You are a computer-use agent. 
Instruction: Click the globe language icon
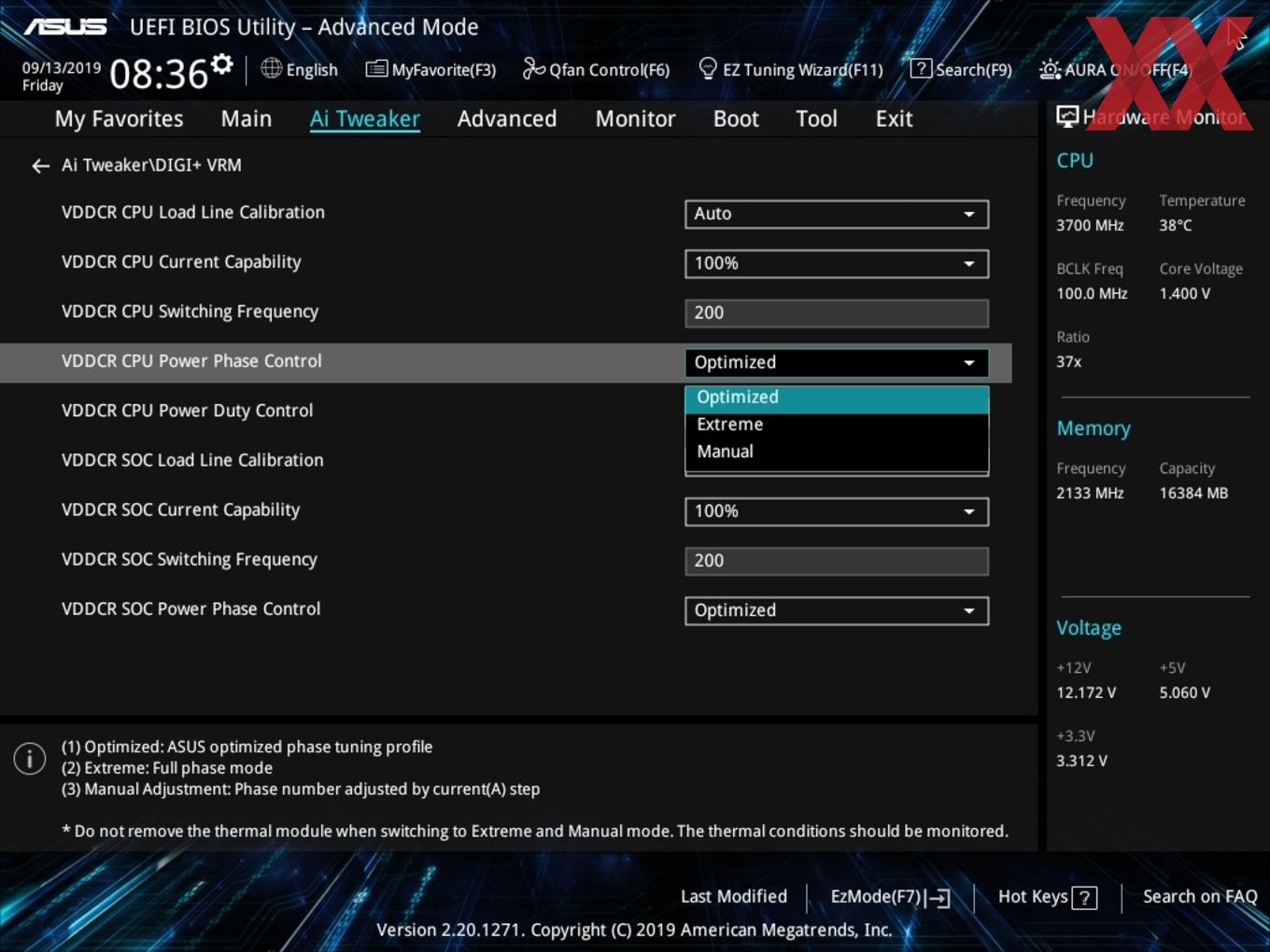pyautogui.click(x=271, y=68)
